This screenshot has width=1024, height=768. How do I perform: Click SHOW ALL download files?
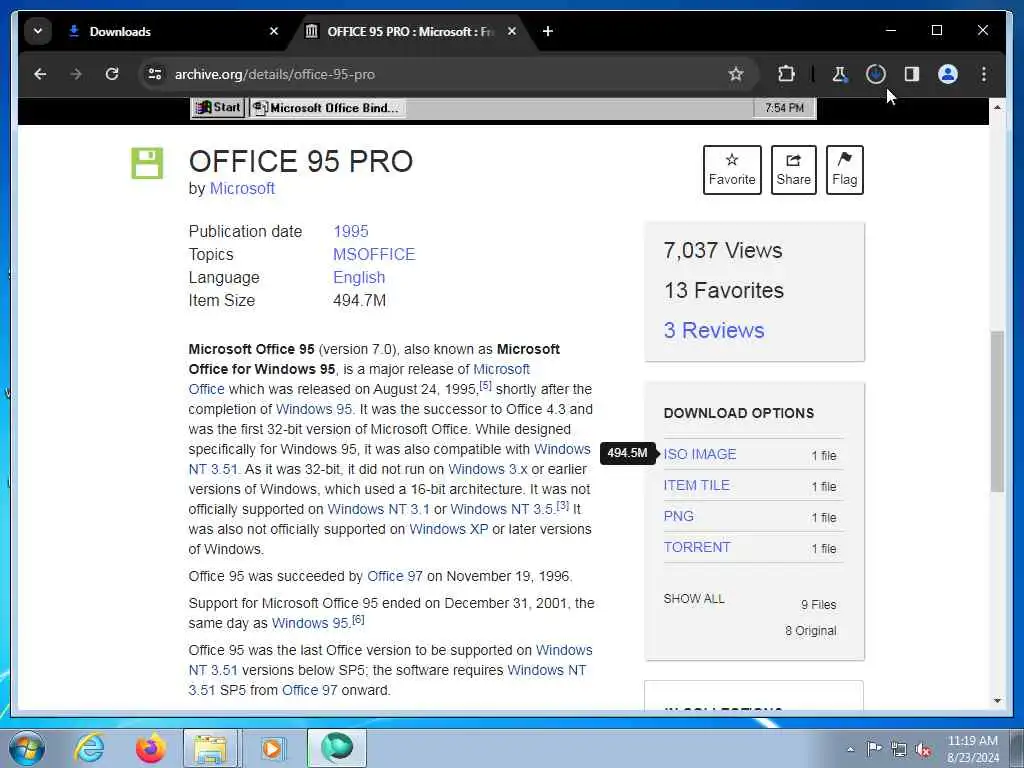click(x=694, y=599)
